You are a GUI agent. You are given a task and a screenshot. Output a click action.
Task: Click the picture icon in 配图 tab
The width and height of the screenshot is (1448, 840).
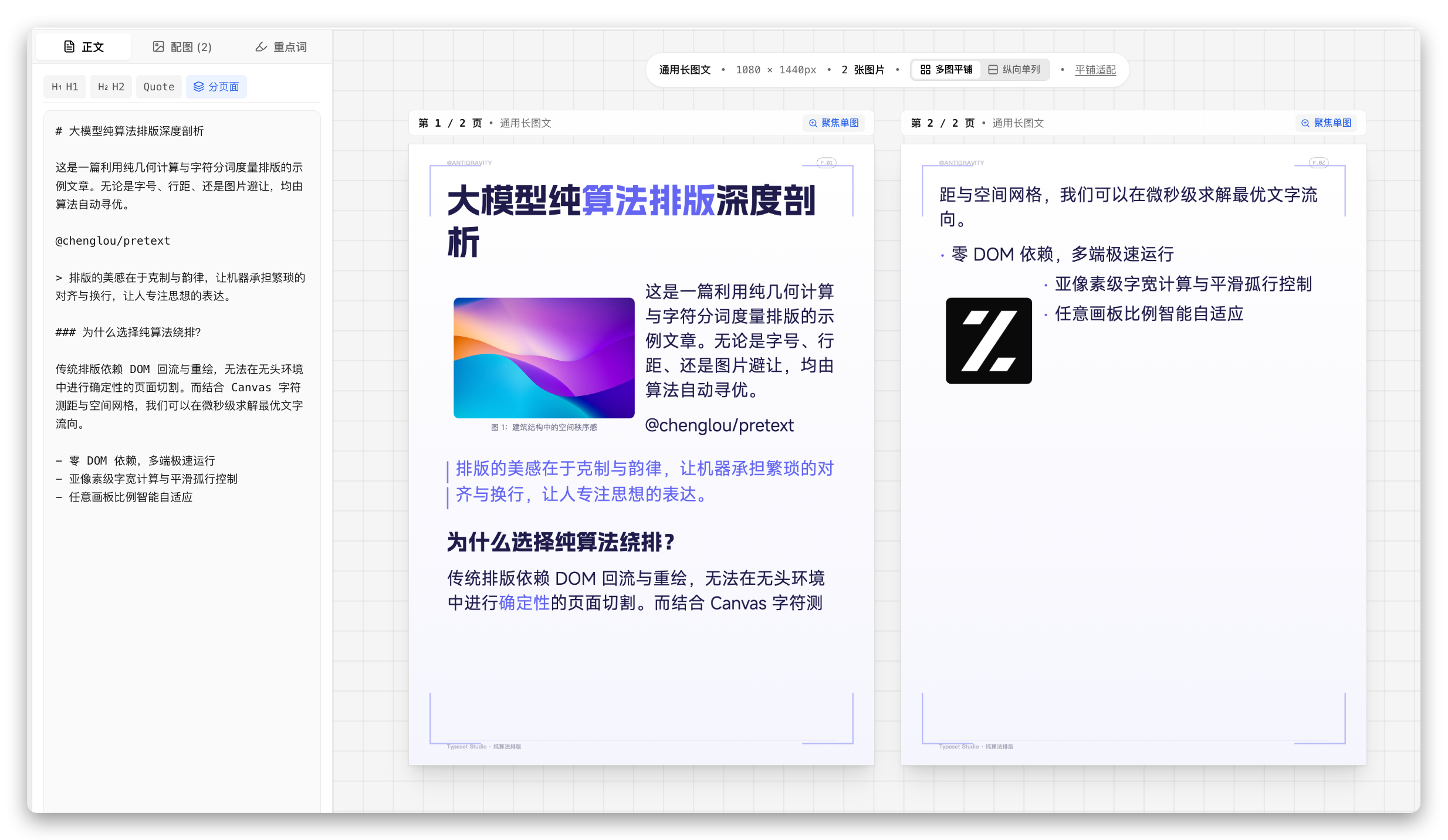pyautogui.click(x=158, y=47)
